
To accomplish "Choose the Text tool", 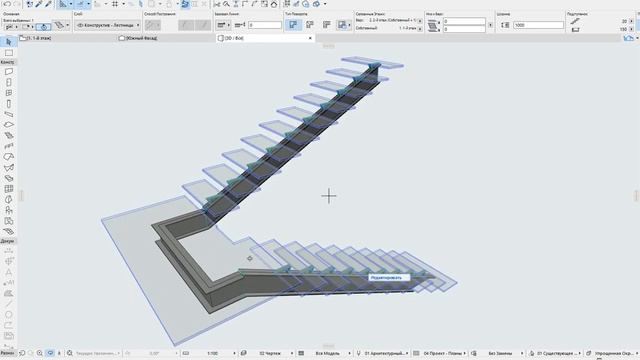I will (9, 272).
